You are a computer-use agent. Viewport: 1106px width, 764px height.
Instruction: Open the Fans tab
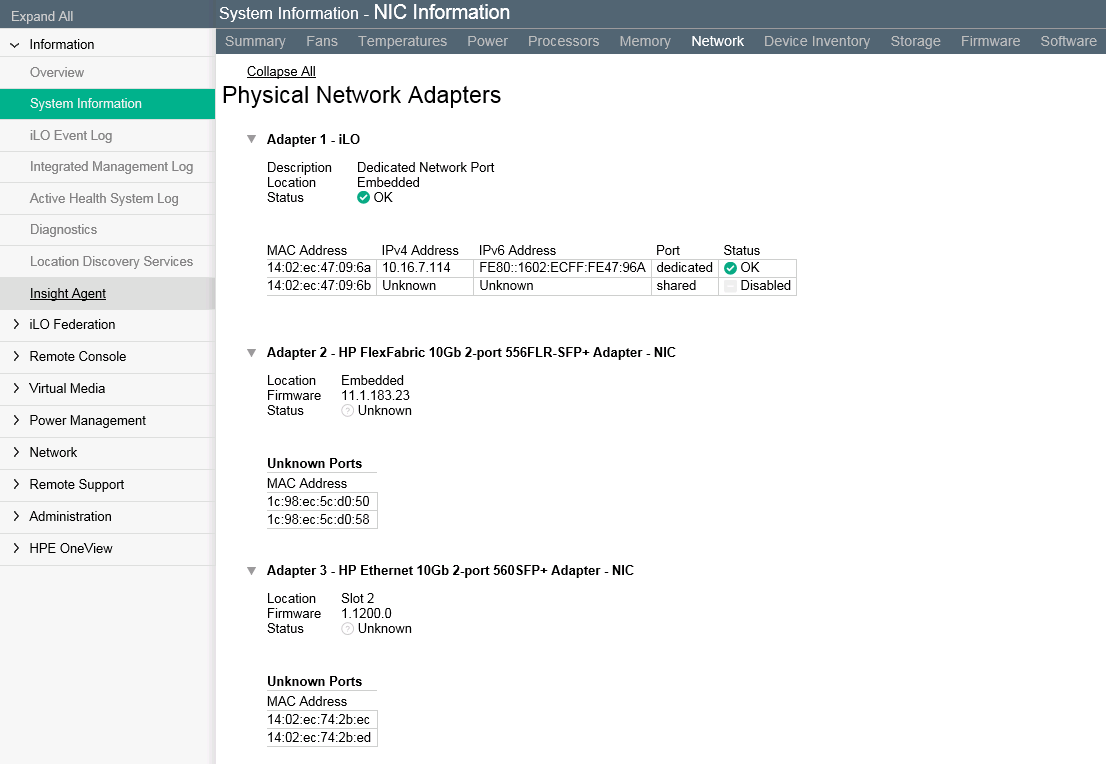(322, 41)
